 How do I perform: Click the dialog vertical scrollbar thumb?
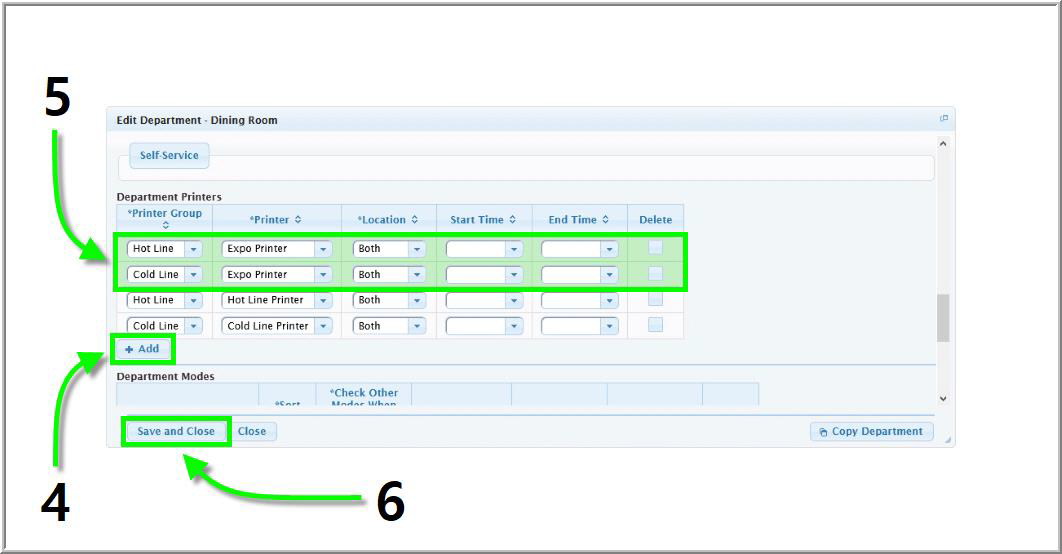coord(942,318)
